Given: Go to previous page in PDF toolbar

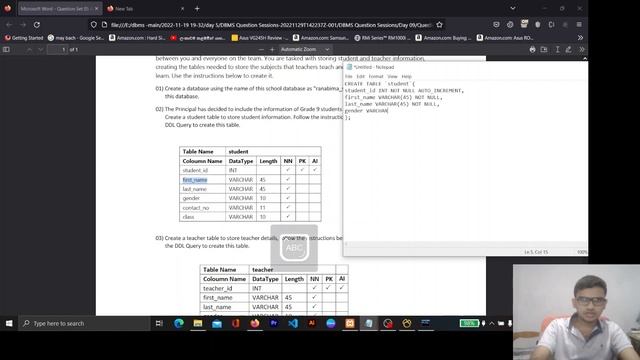Looking at the screenshot, I should coord(29,49).
